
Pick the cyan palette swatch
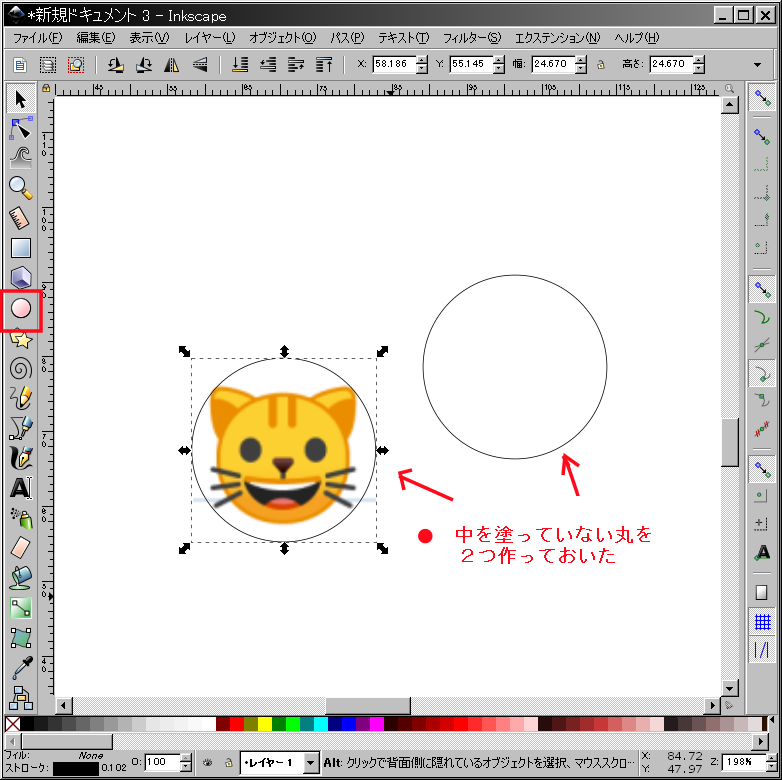click(321, 724)
